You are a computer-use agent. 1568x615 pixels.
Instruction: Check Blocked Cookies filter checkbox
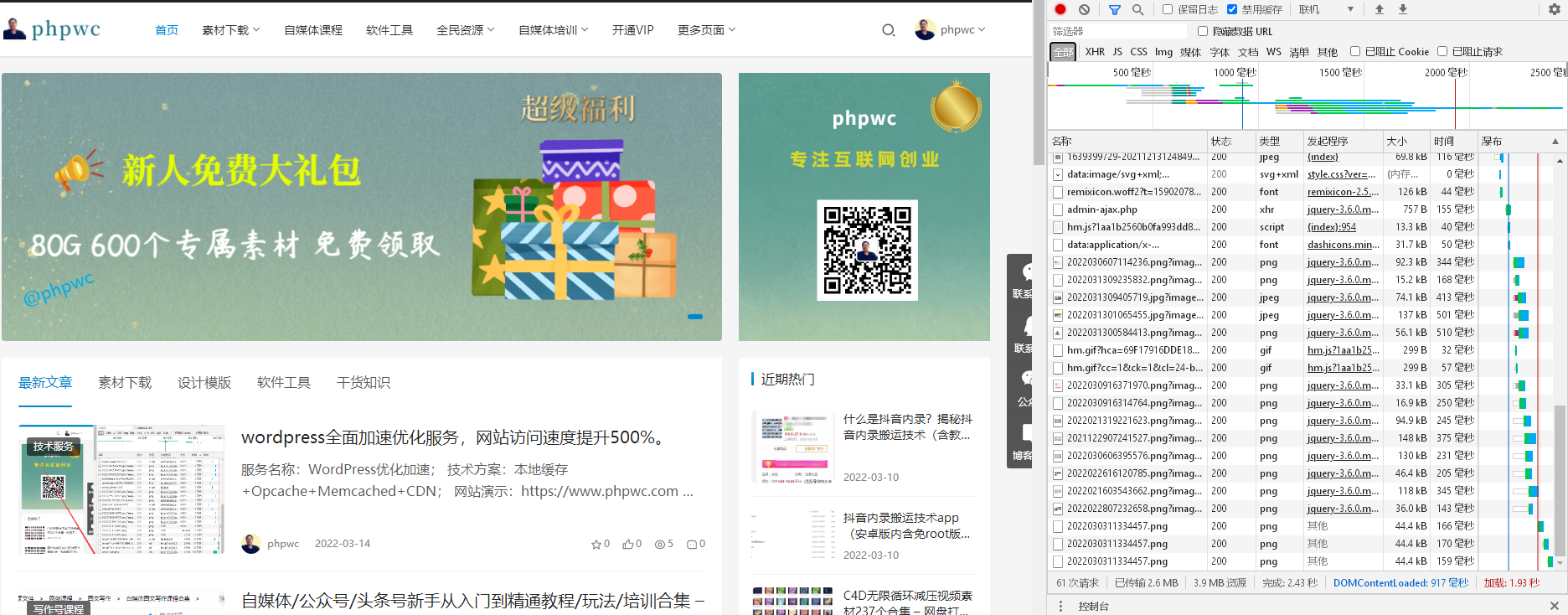pyautogui.click(x=1355, y=51)
